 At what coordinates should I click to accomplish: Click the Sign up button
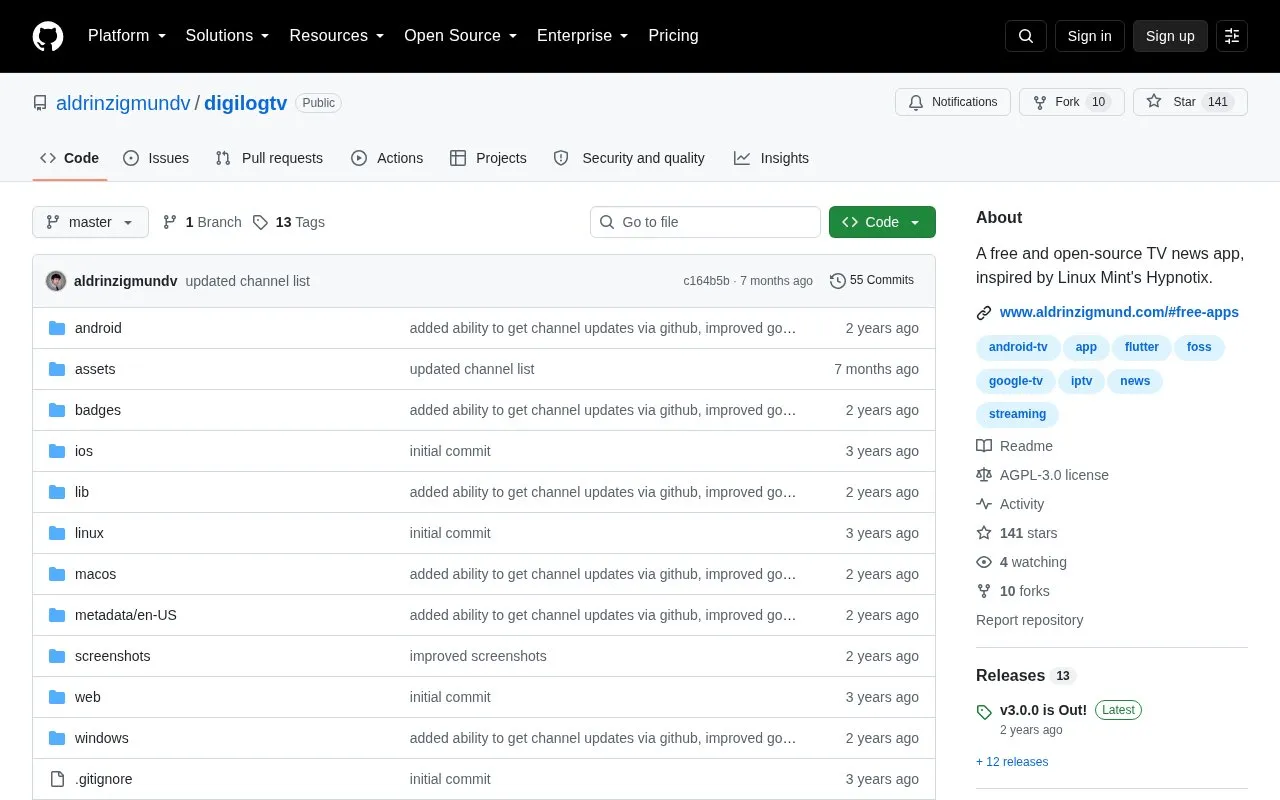pyautogui.click(x=1170, y=36)
